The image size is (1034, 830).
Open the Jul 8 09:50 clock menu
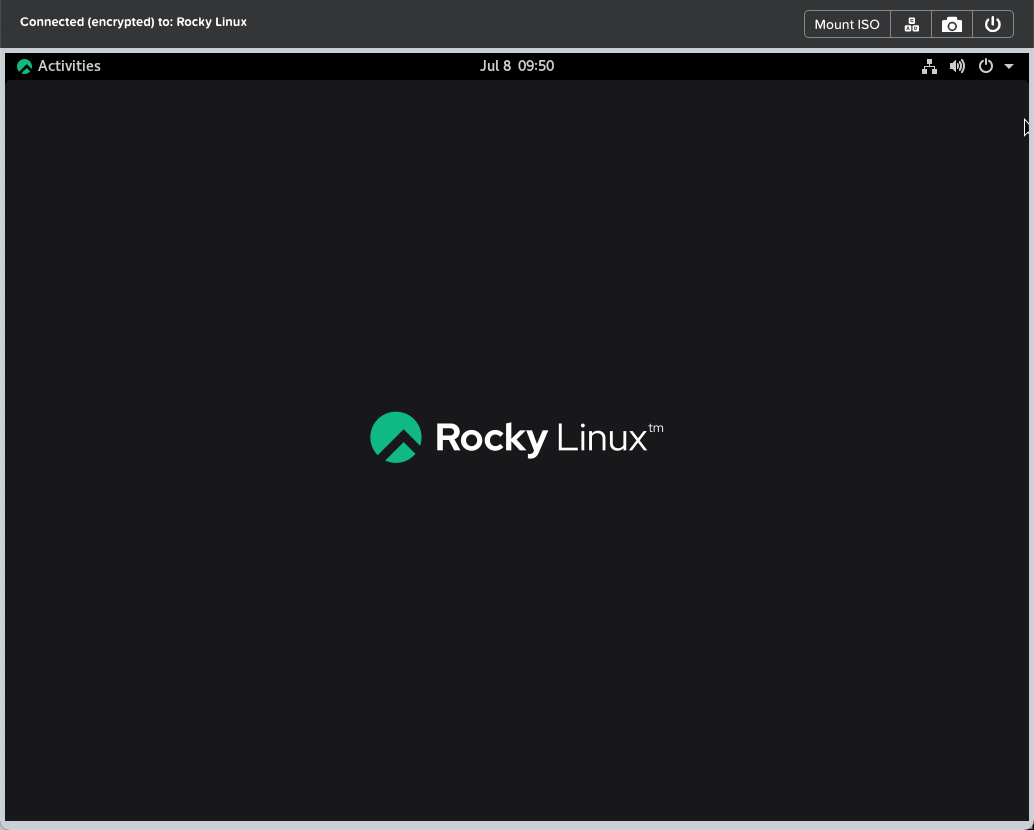coord(517,66)
